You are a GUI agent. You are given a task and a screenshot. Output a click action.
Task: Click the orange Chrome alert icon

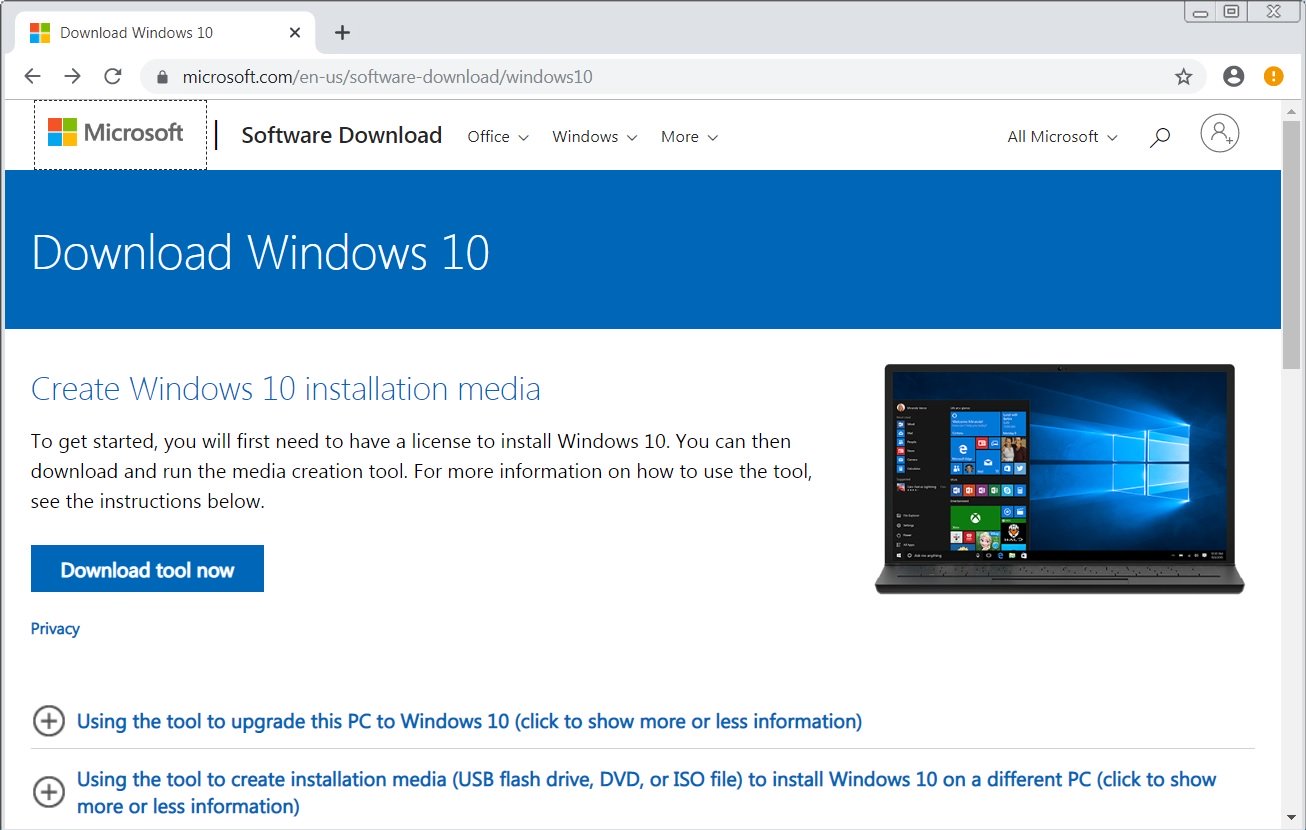click(1273, 76)
